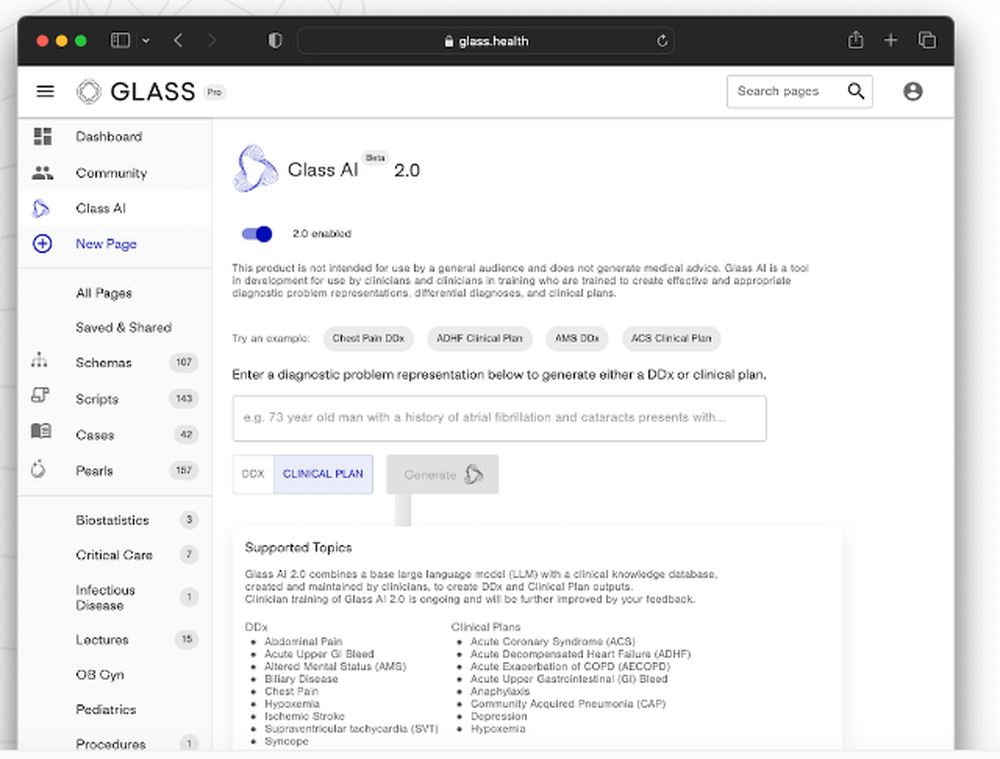1000x759 pixels.
Task: Click the Pearls ring icon
Action: click(38, 469)
